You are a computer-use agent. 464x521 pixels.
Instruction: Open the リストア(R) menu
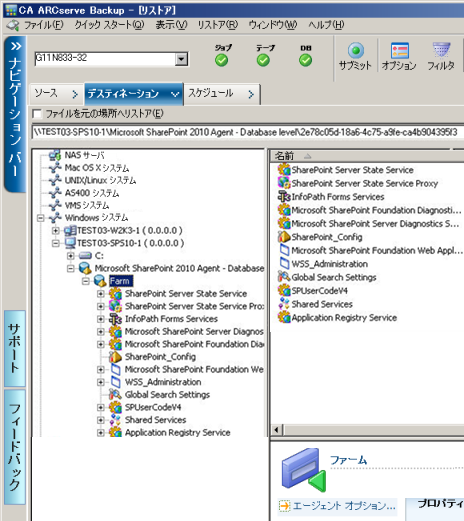218,25
